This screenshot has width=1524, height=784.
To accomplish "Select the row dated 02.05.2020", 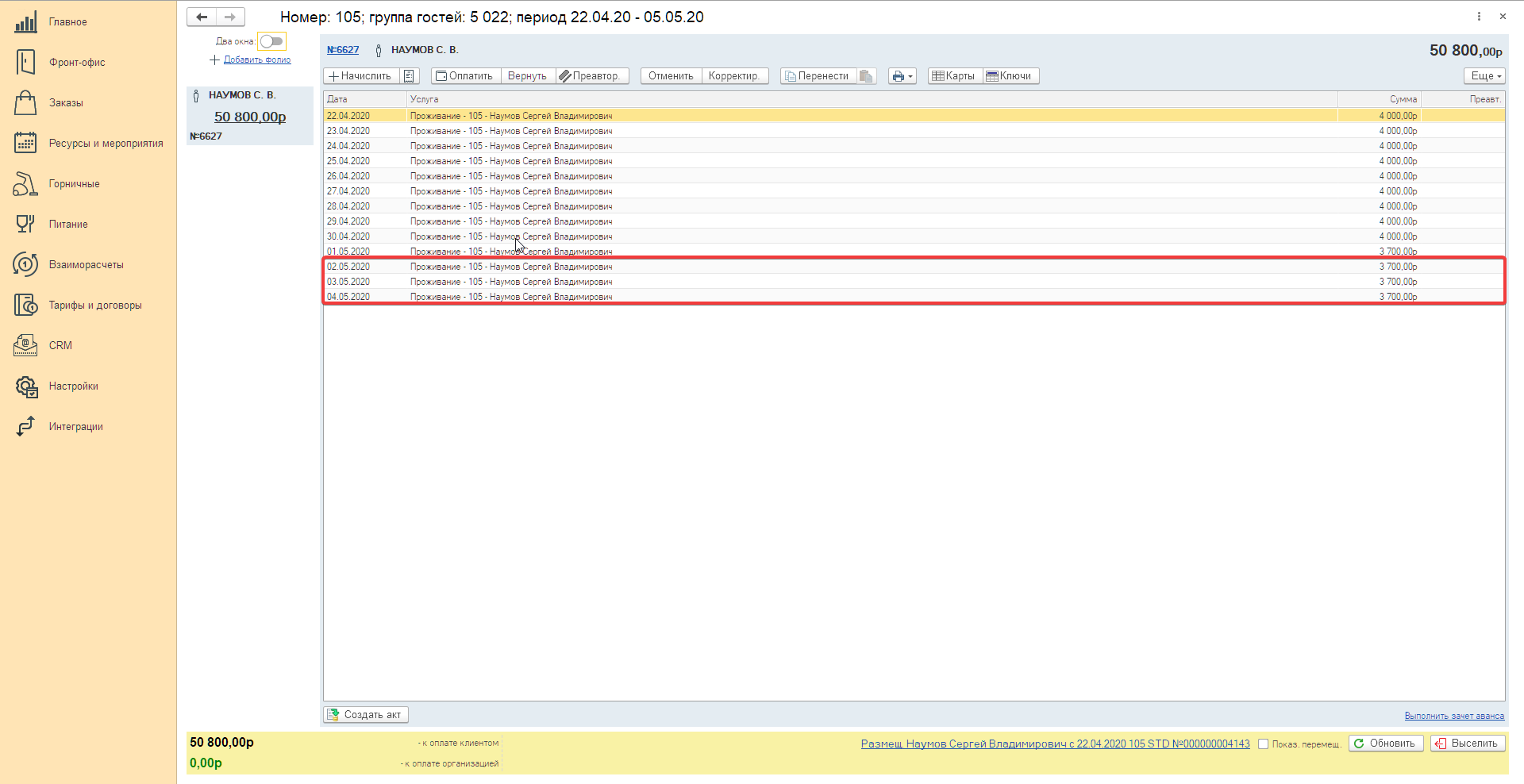I will pyautogui.click(x=914, y=267).
